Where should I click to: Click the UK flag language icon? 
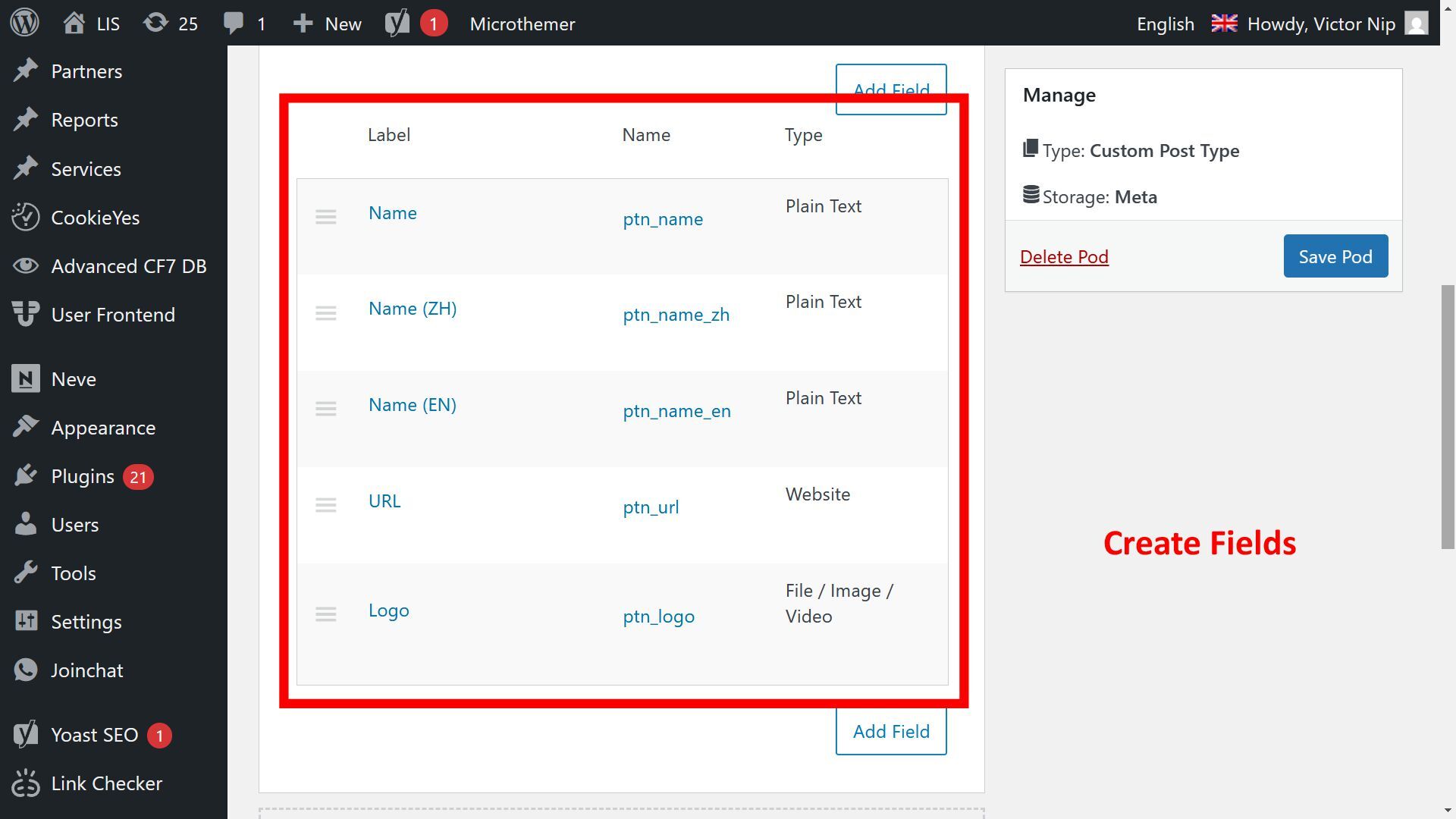point(1224,24)
